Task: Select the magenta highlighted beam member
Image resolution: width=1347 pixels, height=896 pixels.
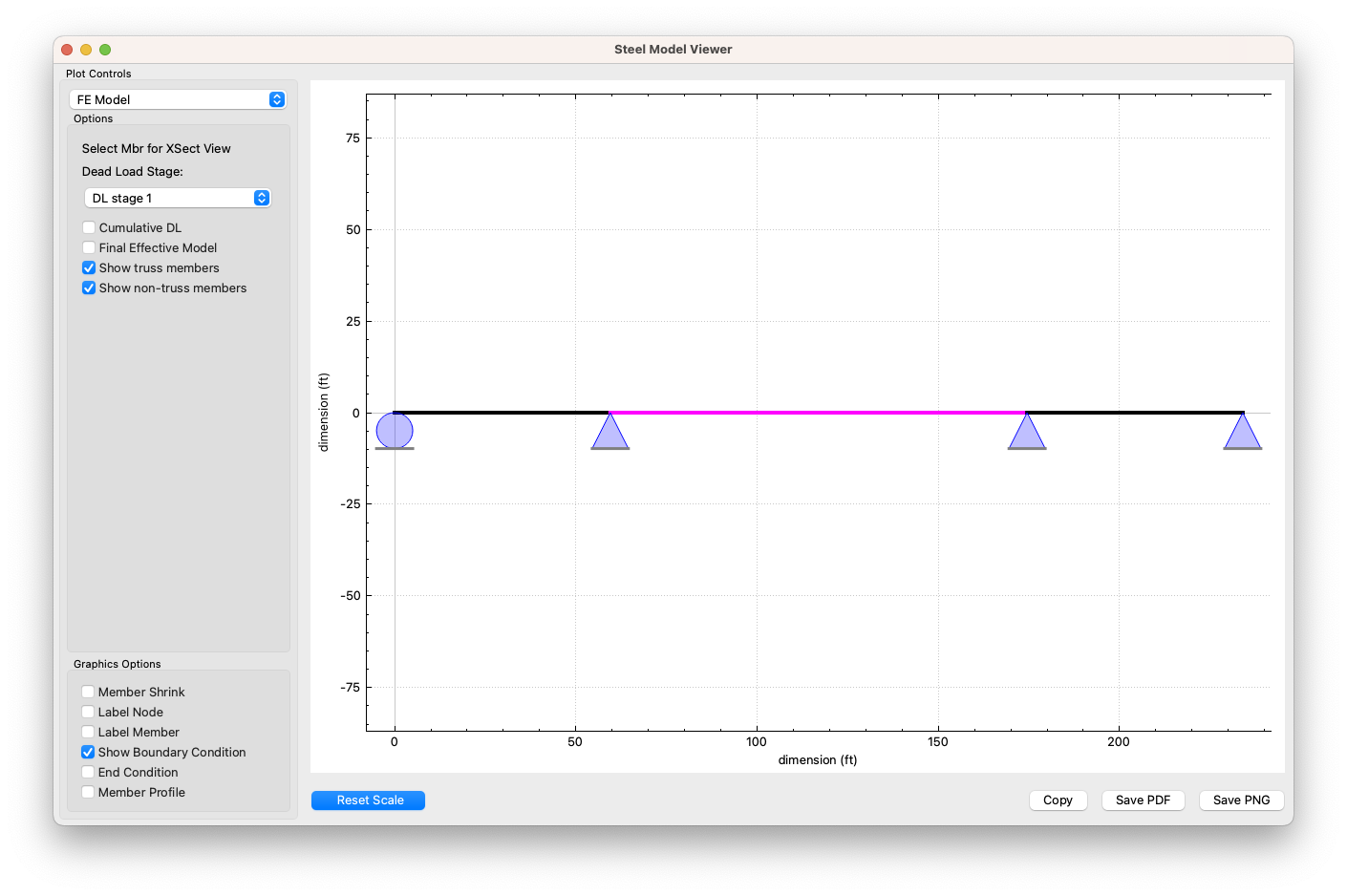Action: (818, 413)
